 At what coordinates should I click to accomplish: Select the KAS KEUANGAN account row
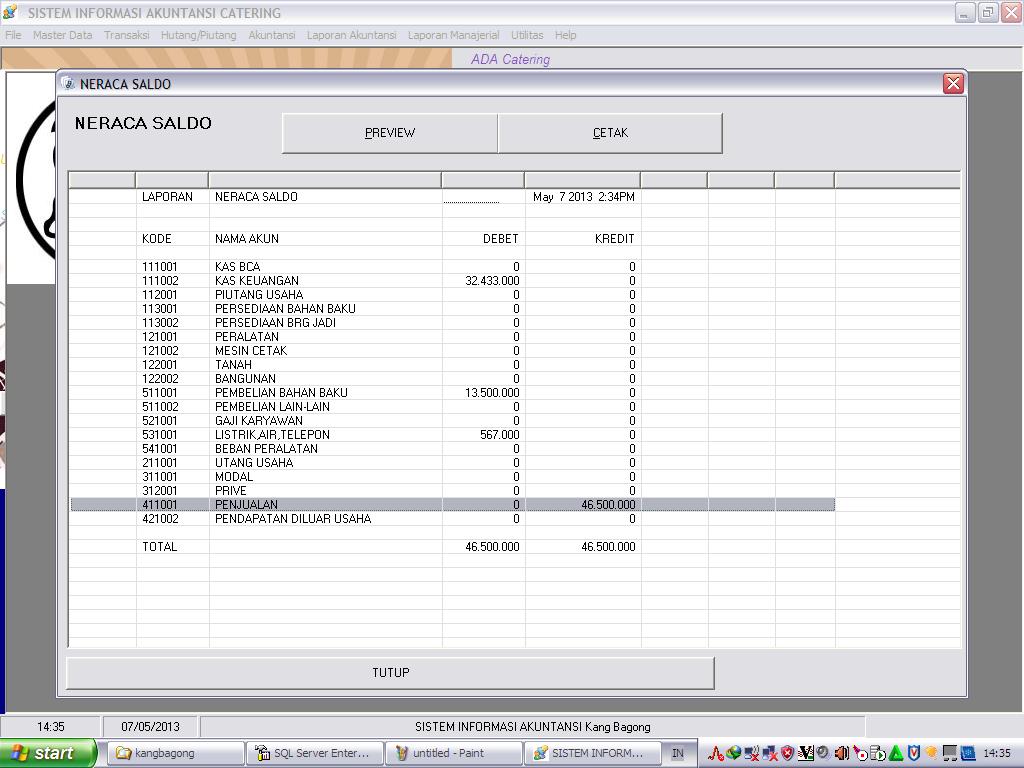[256, 281]
